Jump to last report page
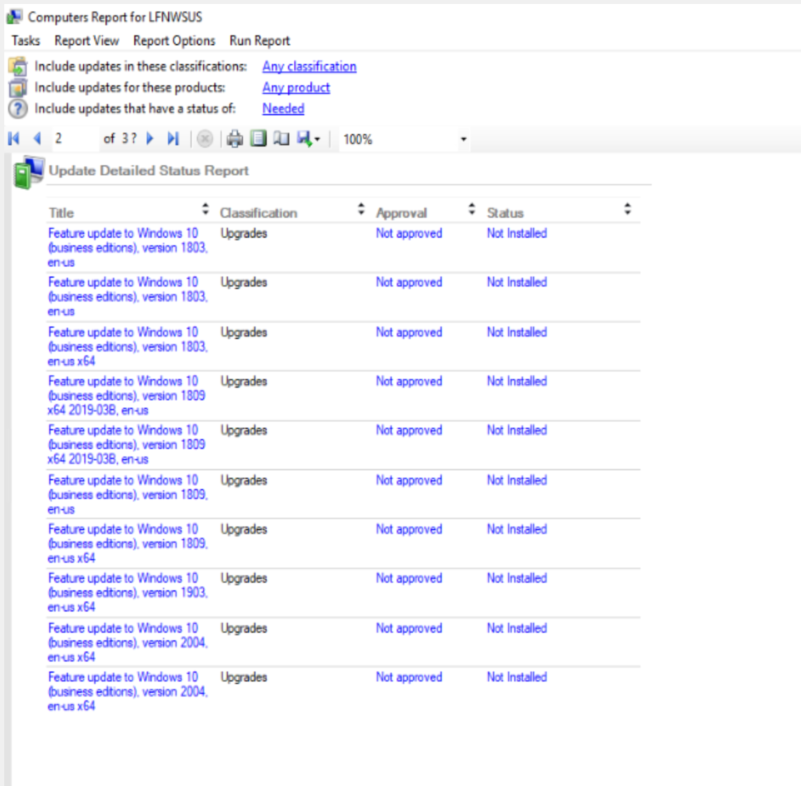The width and height of the screenshot is (801, 786). point(173,138)
